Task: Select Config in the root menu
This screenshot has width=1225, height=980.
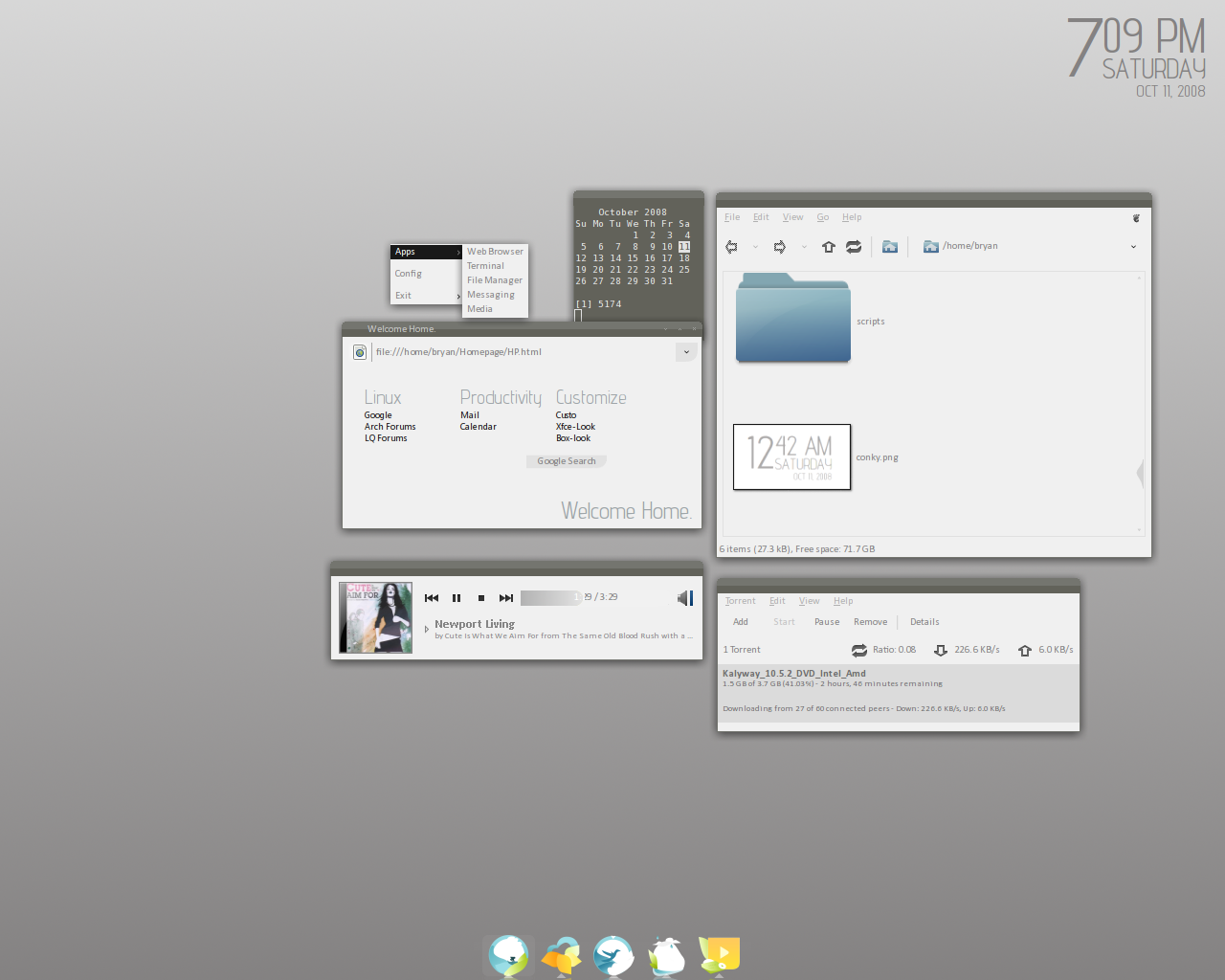Action: tap(427, 274)
